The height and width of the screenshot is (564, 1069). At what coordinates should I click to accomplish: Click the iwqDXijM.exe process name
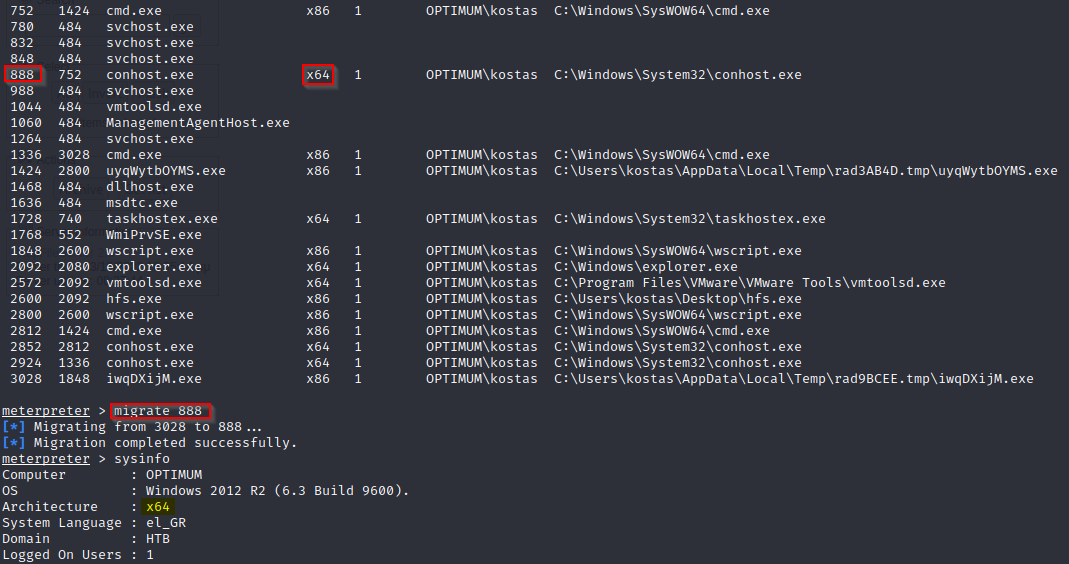[154, 379]
